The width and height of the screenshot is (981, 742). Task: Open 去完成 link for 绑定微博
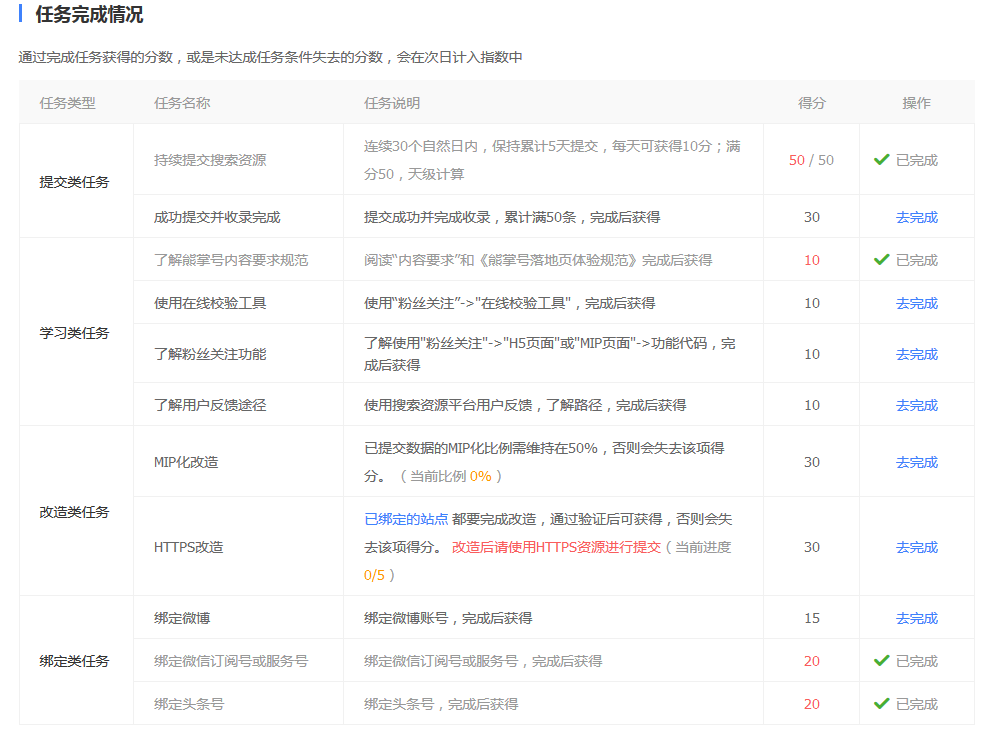[x=917, y=618]
